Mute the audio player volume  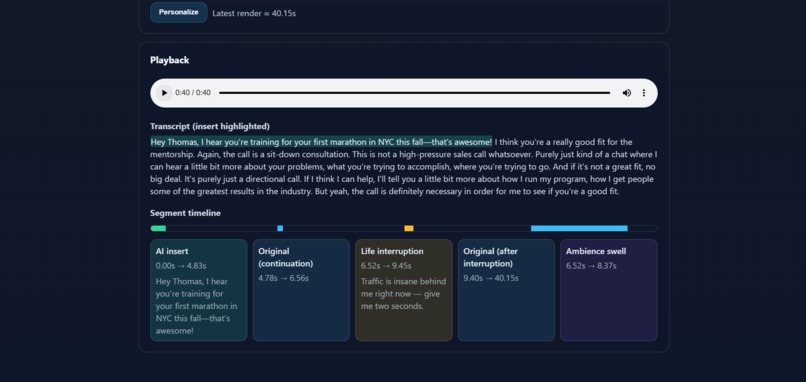pyautogui.click(x=627, y=93)
